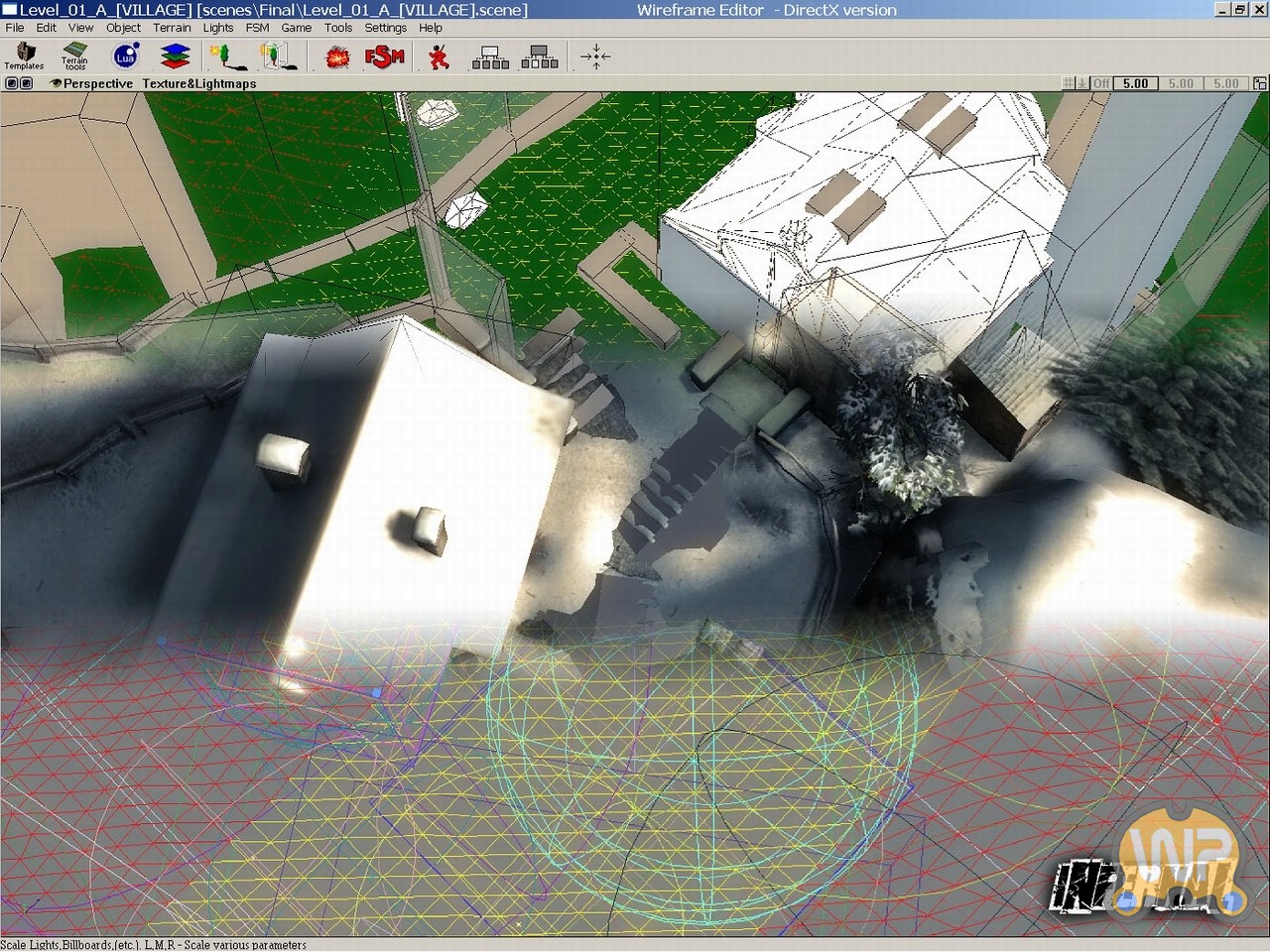Toggle the Off snap button
Viewport: 1270px width, 952px height.
[1101, 83]
